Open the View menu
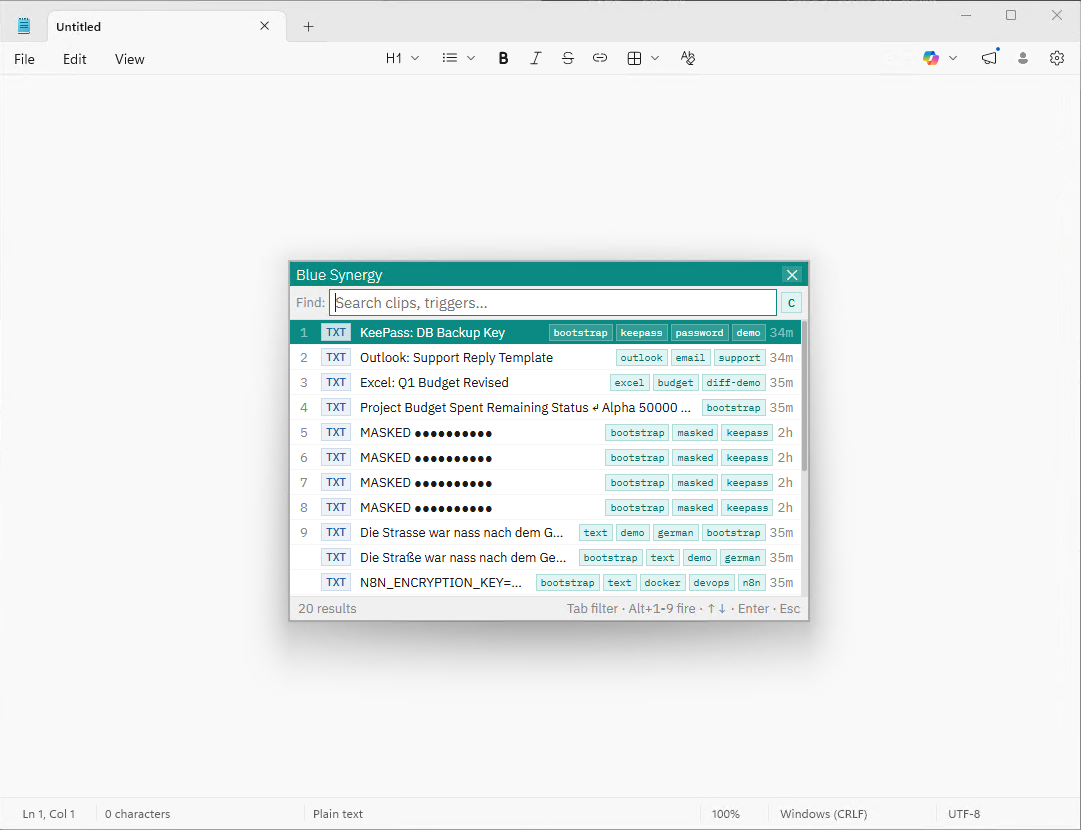This screenshot has width=1081, height=830. pyautogui.click(x=130, y=59)
